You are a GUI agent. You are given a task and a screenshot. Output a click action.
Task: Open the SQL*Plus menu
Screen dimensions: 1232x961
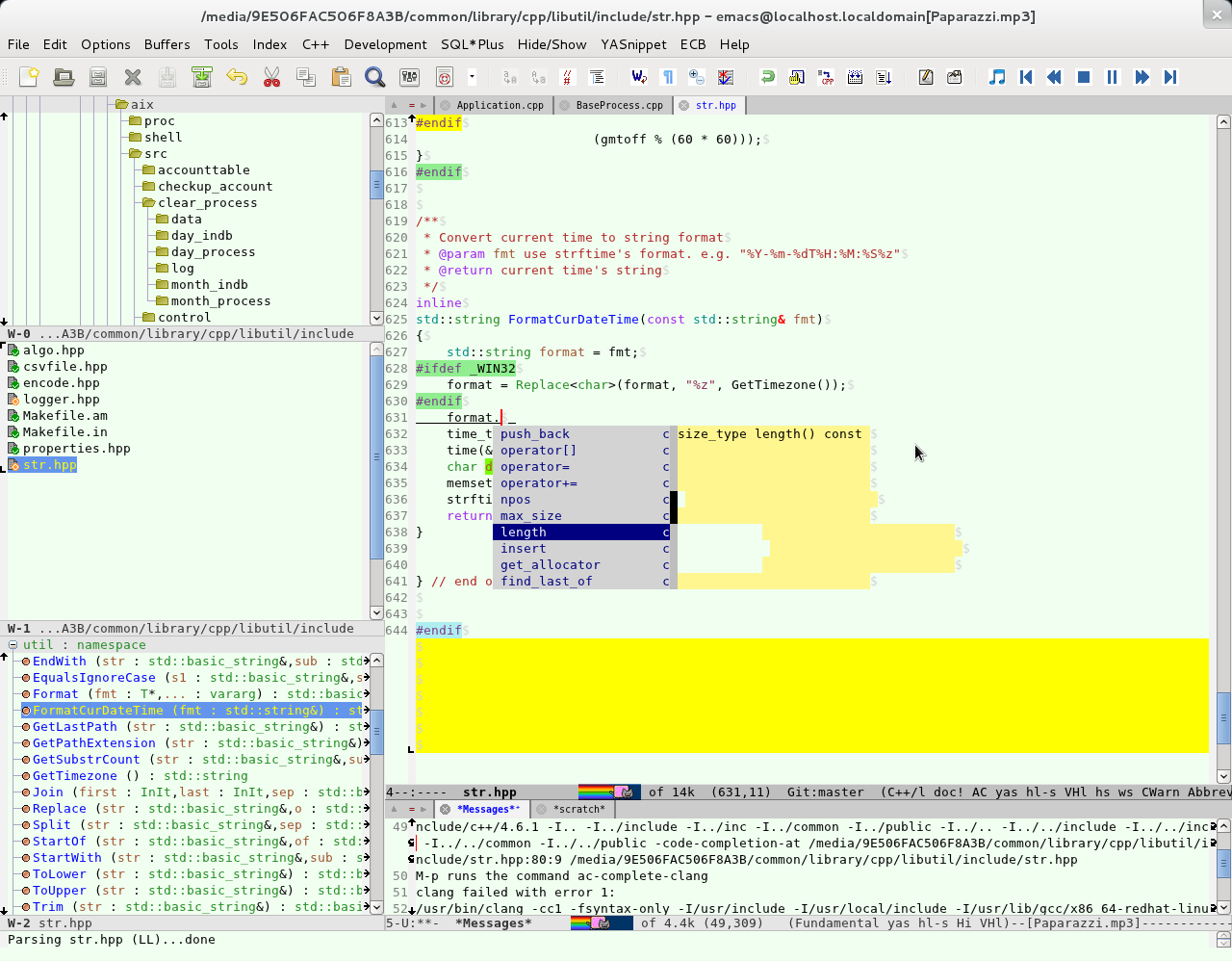click(473, 44)
